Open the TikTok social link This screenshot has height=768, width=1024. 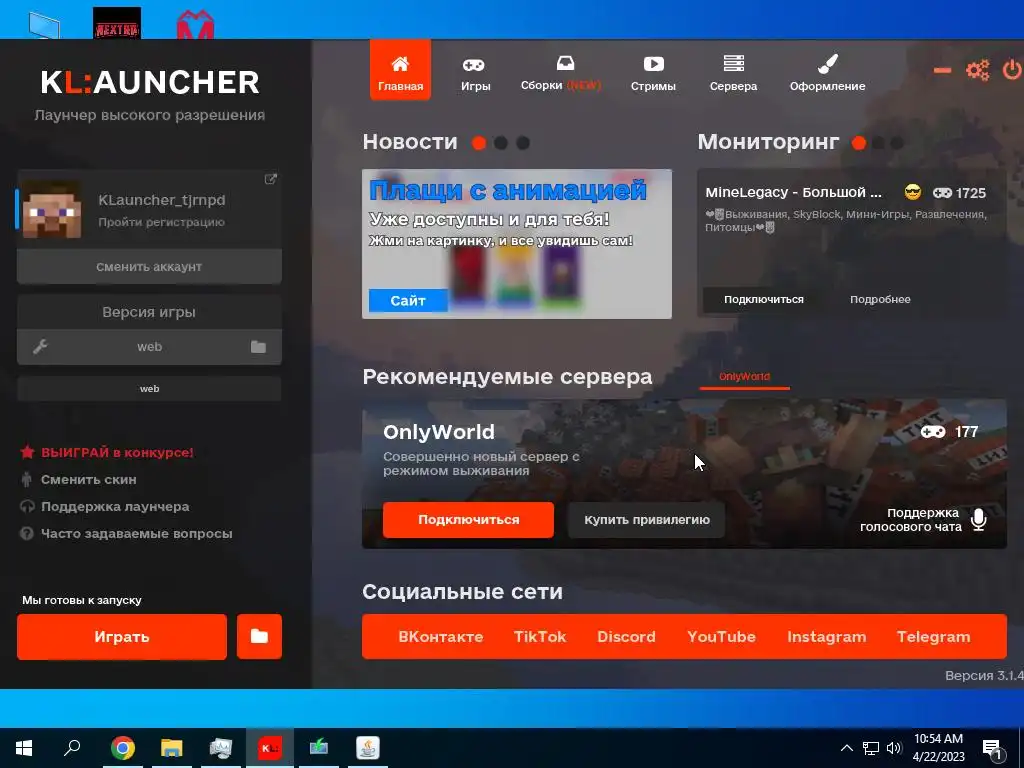pyautogui.click(x=540, y=637)
